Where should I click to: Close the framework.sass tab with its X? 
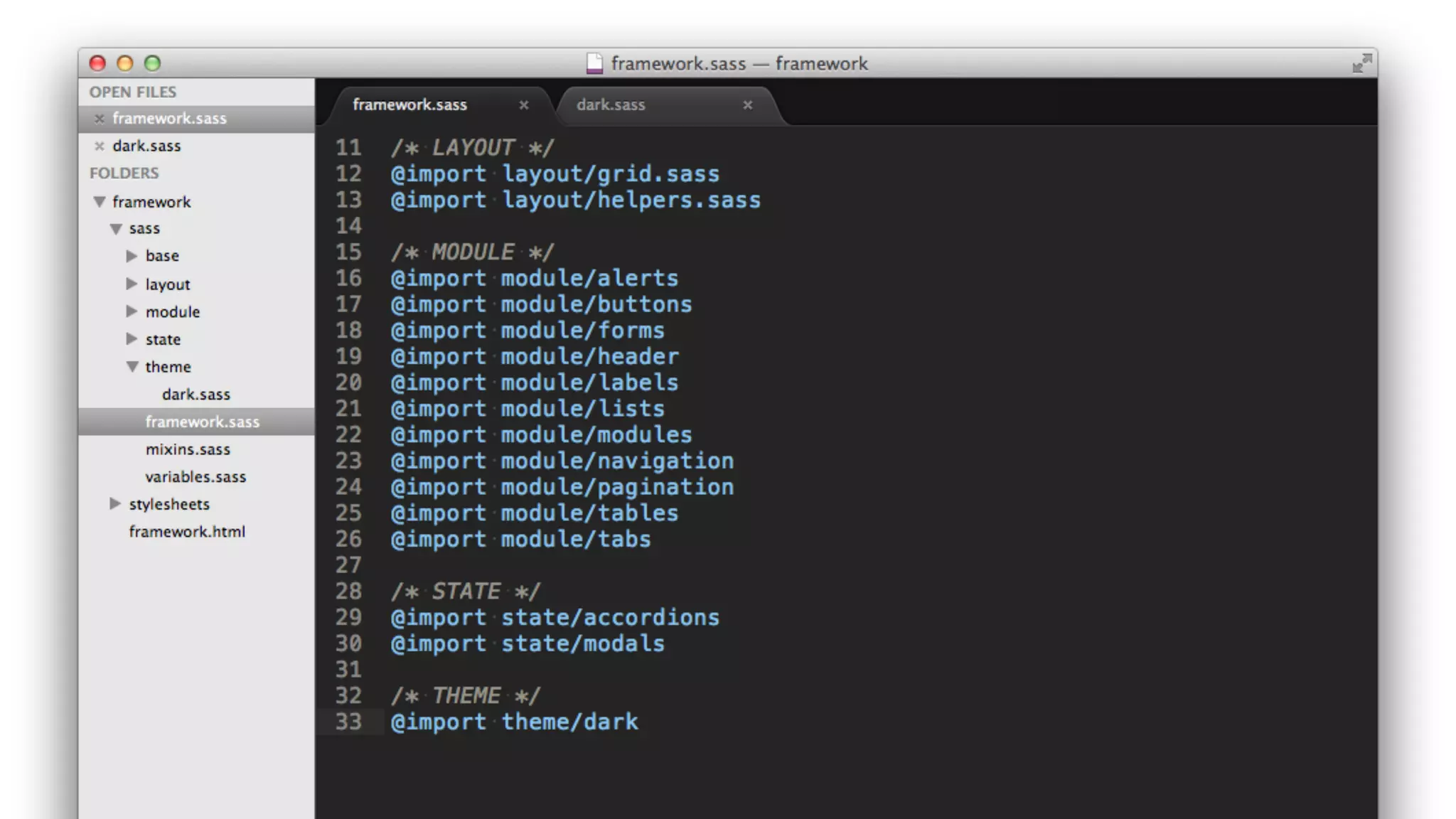[x=524, y=105]
